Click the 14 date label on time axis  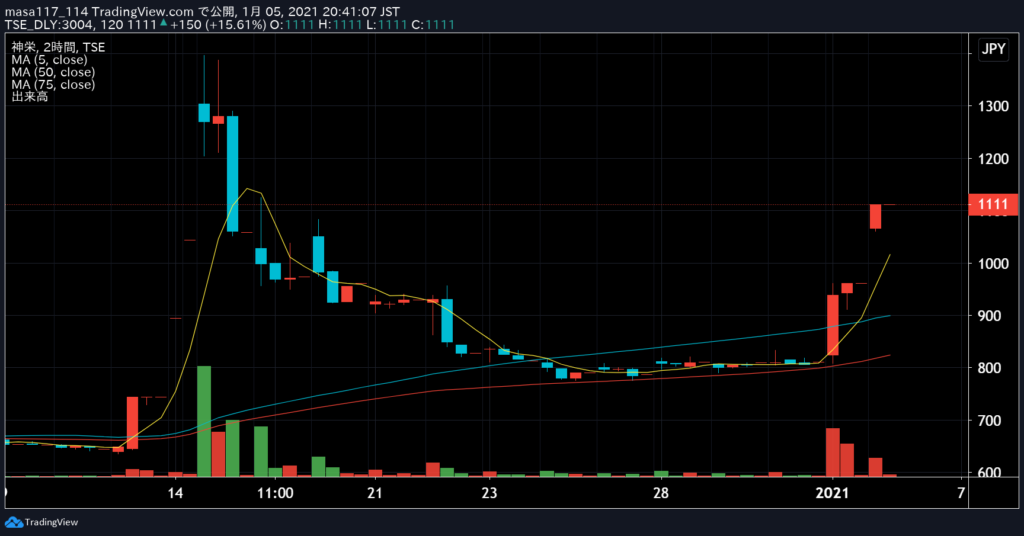pyautogui.click(x=175, y=493)
